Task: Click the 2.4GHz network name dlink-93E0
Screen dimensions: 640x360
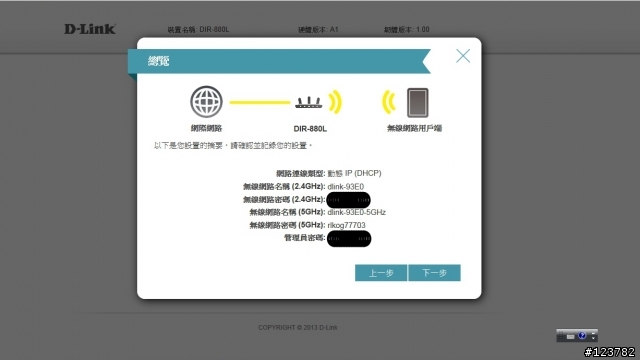Action: [x=346, y=187]
